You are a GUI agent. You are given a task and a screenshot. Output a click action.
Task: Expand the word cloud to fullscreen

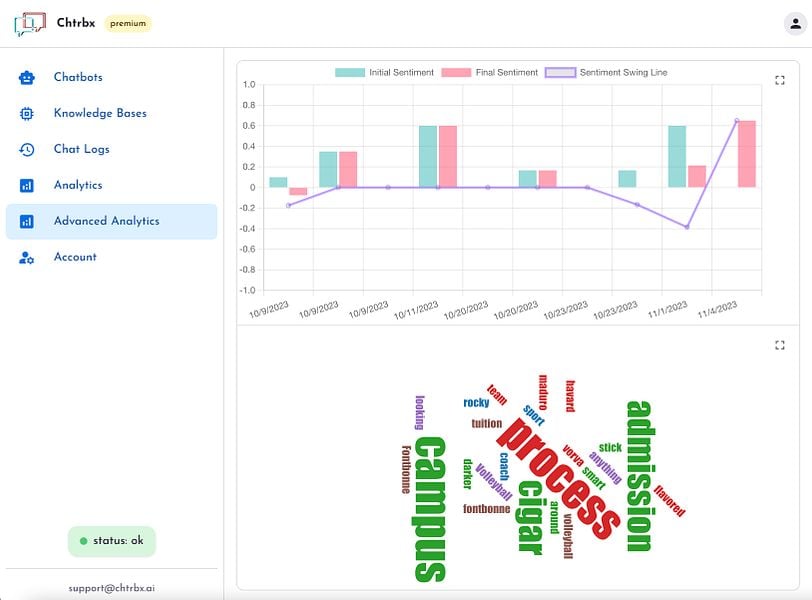780,345
